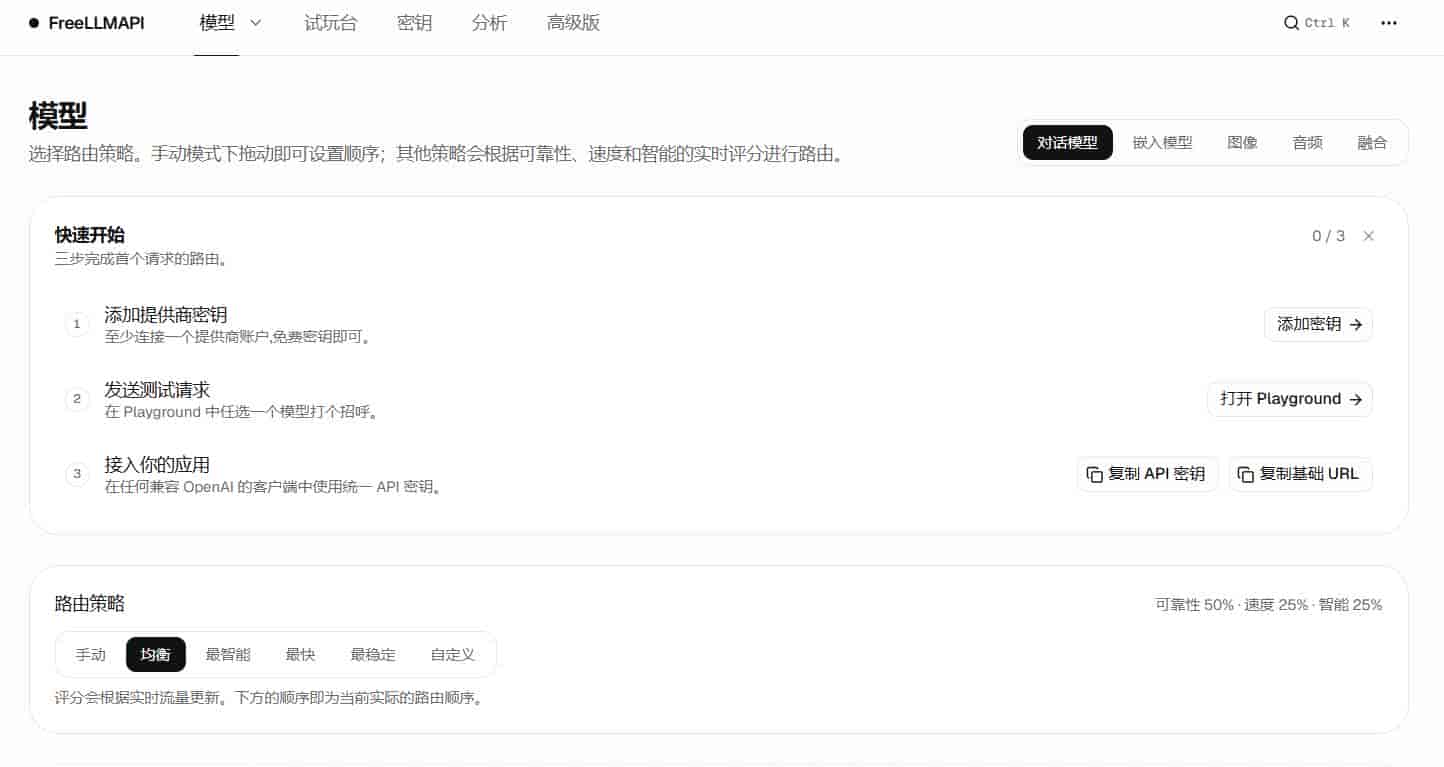Click the arrow in 打开 Playground button

[x=1355, y=399]
